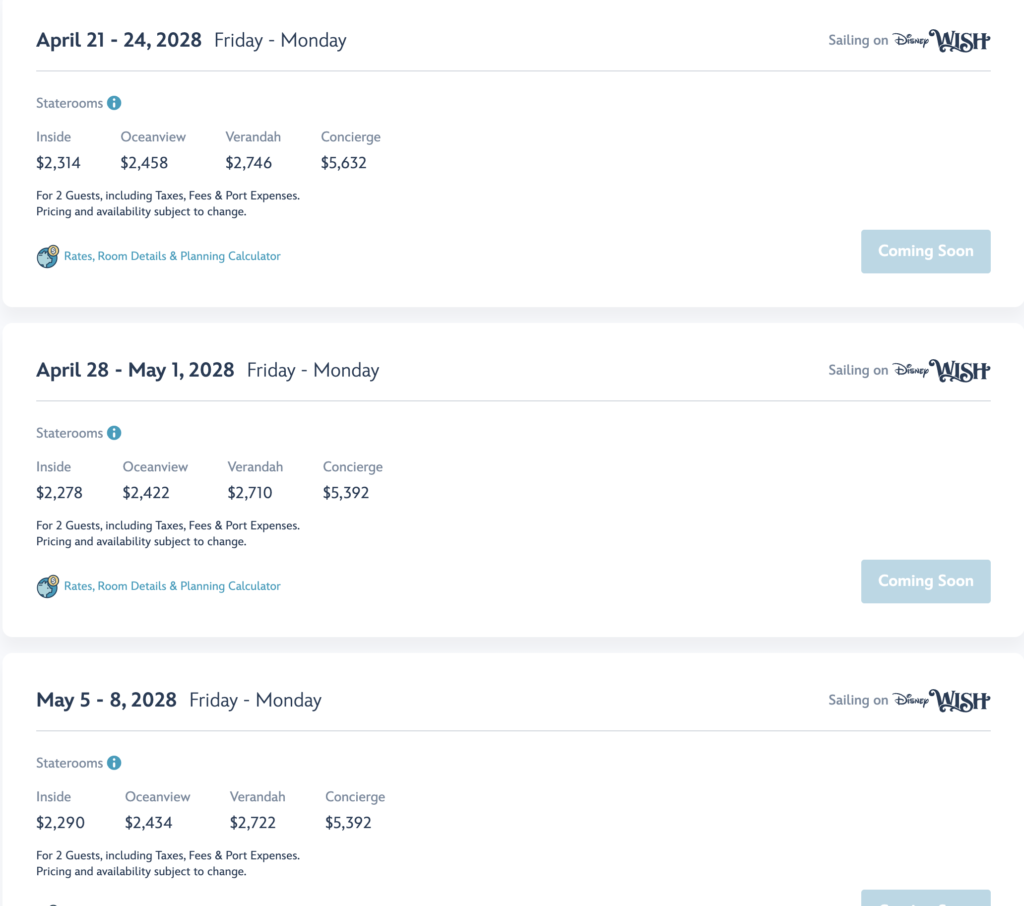This screenshot has height=906, width=1024.
Task: Select Oceanview $2,422 price on April 28 sailing
Action: point(146,493)
